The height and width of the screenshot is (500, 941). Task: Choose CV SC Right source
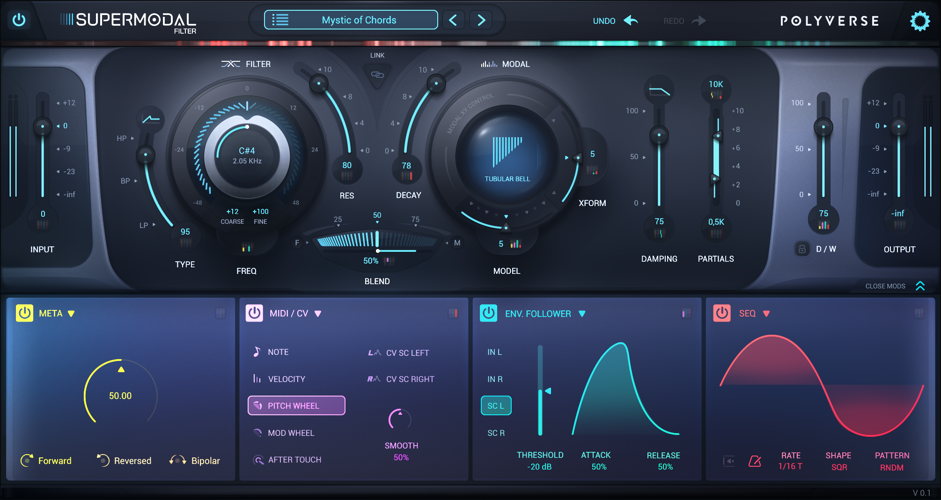point(401,379)
